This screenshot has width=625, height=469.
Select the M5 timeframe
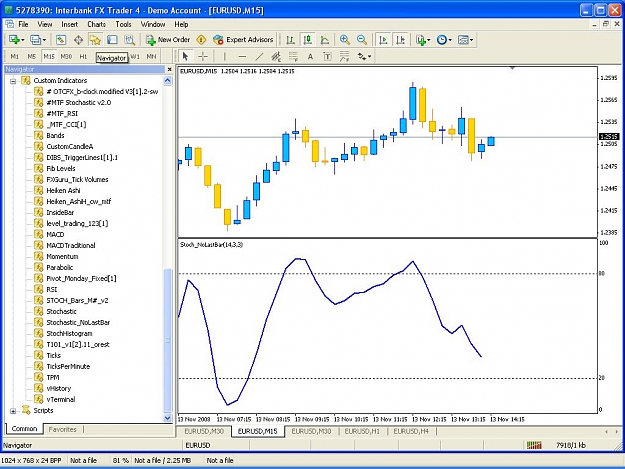click(32, 57)
